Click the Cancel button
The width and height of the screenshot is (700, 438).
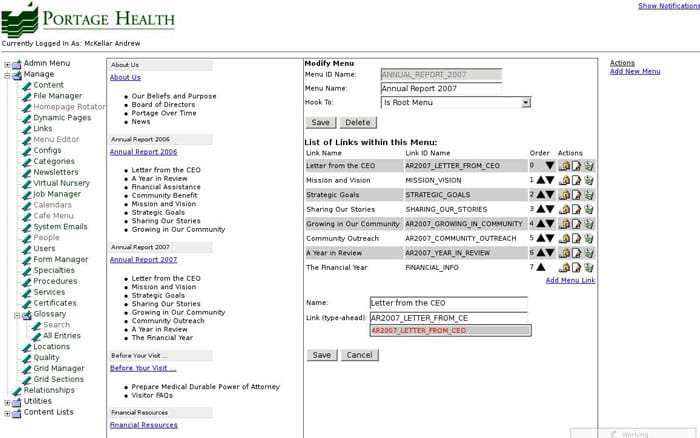point(359,355)
